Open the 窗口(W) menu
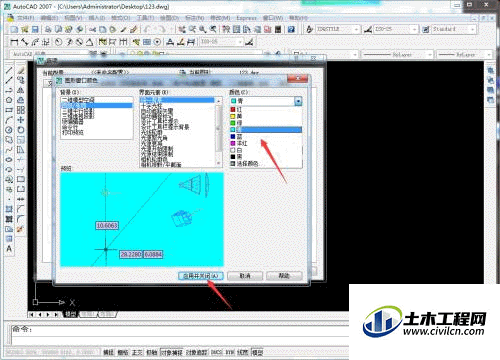 273,18
